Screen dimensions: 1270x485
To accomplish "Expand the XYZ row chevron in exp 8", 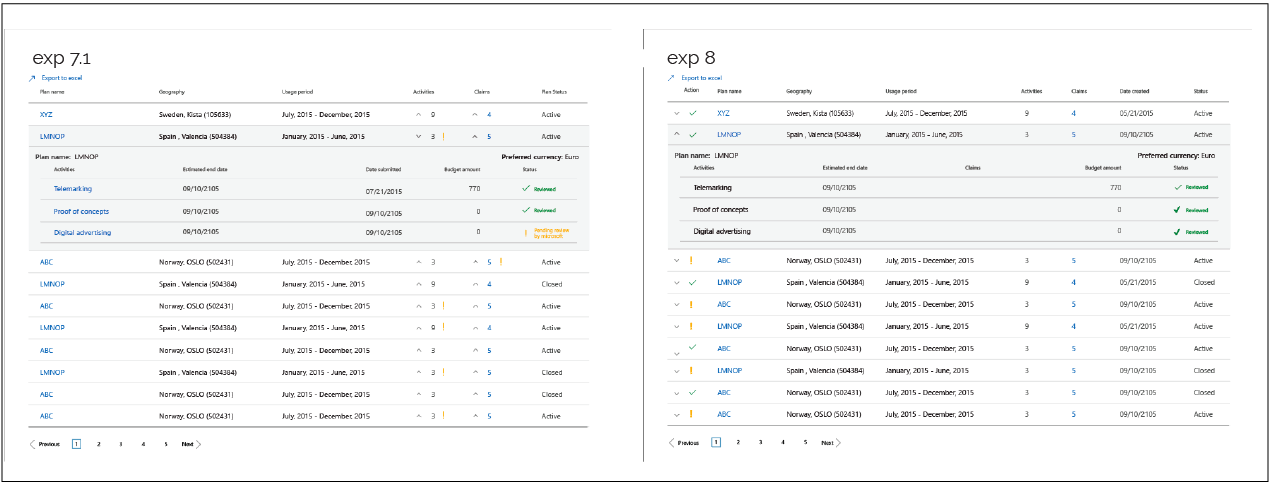I will point(676,114).
